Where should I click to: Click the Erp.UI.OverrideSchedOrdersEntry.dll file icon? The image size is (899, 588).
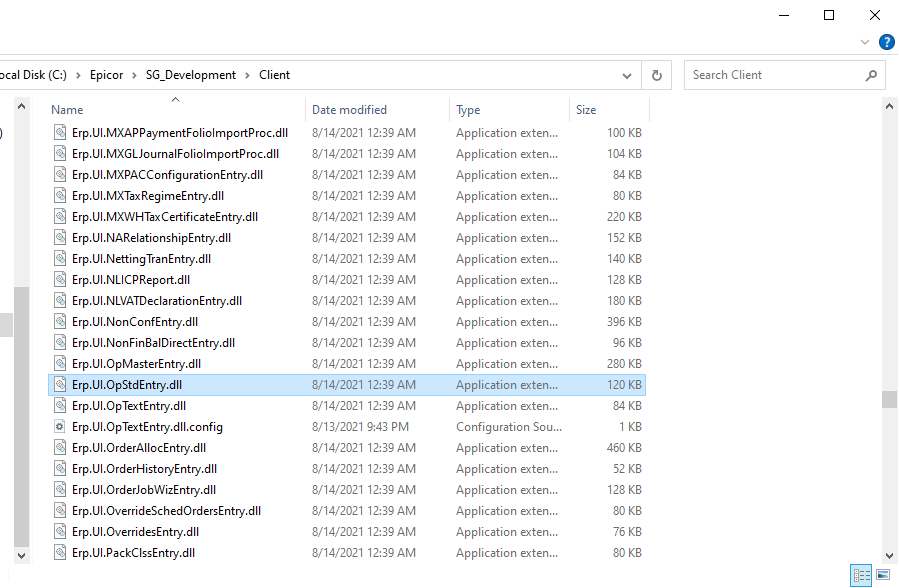point(60,511)
